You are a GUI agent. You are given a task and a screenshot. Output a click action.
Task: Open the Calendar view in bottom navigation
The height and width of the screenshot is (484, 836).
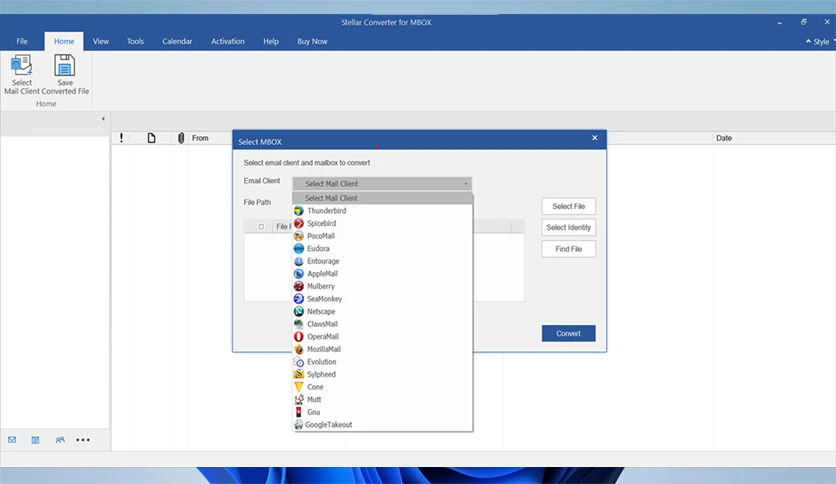(35, 440)
